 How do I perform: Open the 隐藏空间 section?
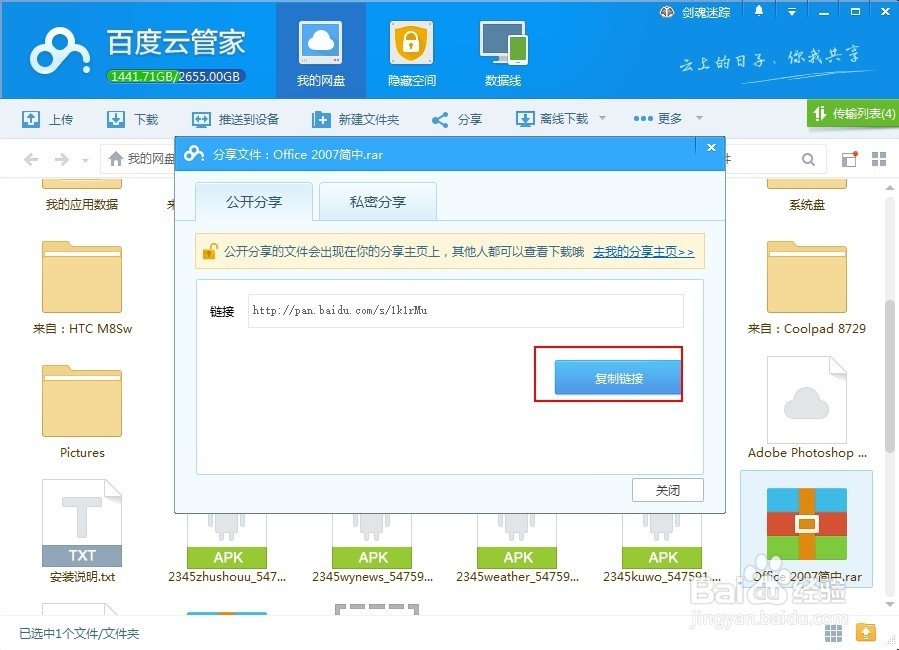pos(411,53)
